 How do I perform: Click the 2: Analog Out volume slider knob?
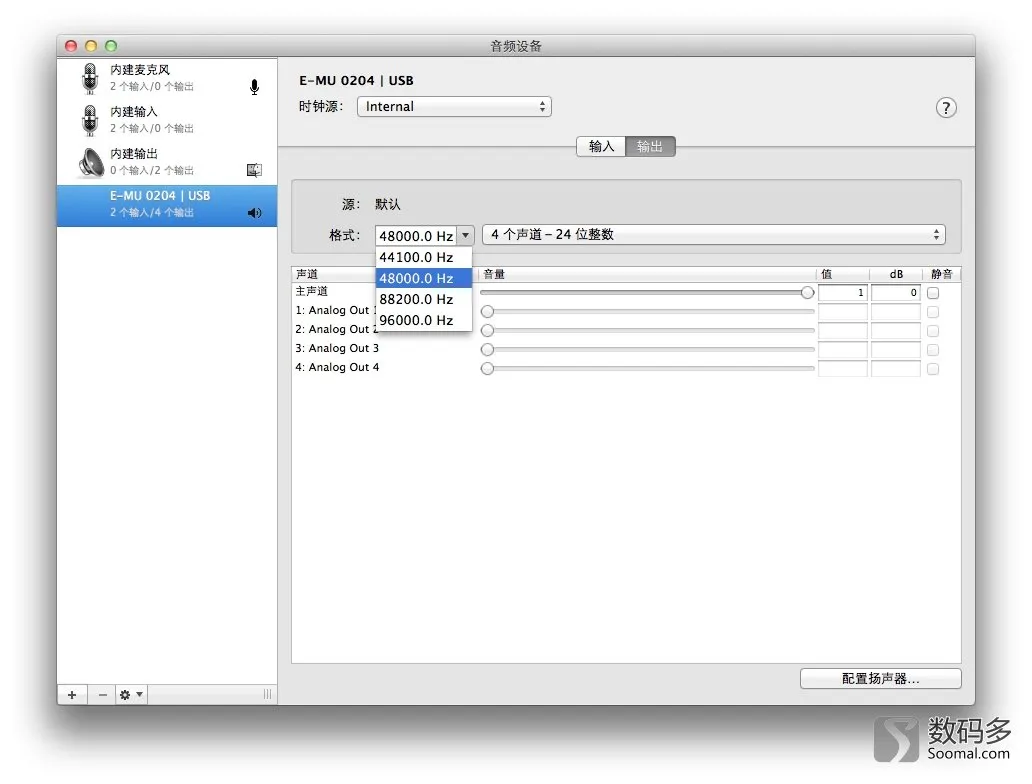coord(487,330)
